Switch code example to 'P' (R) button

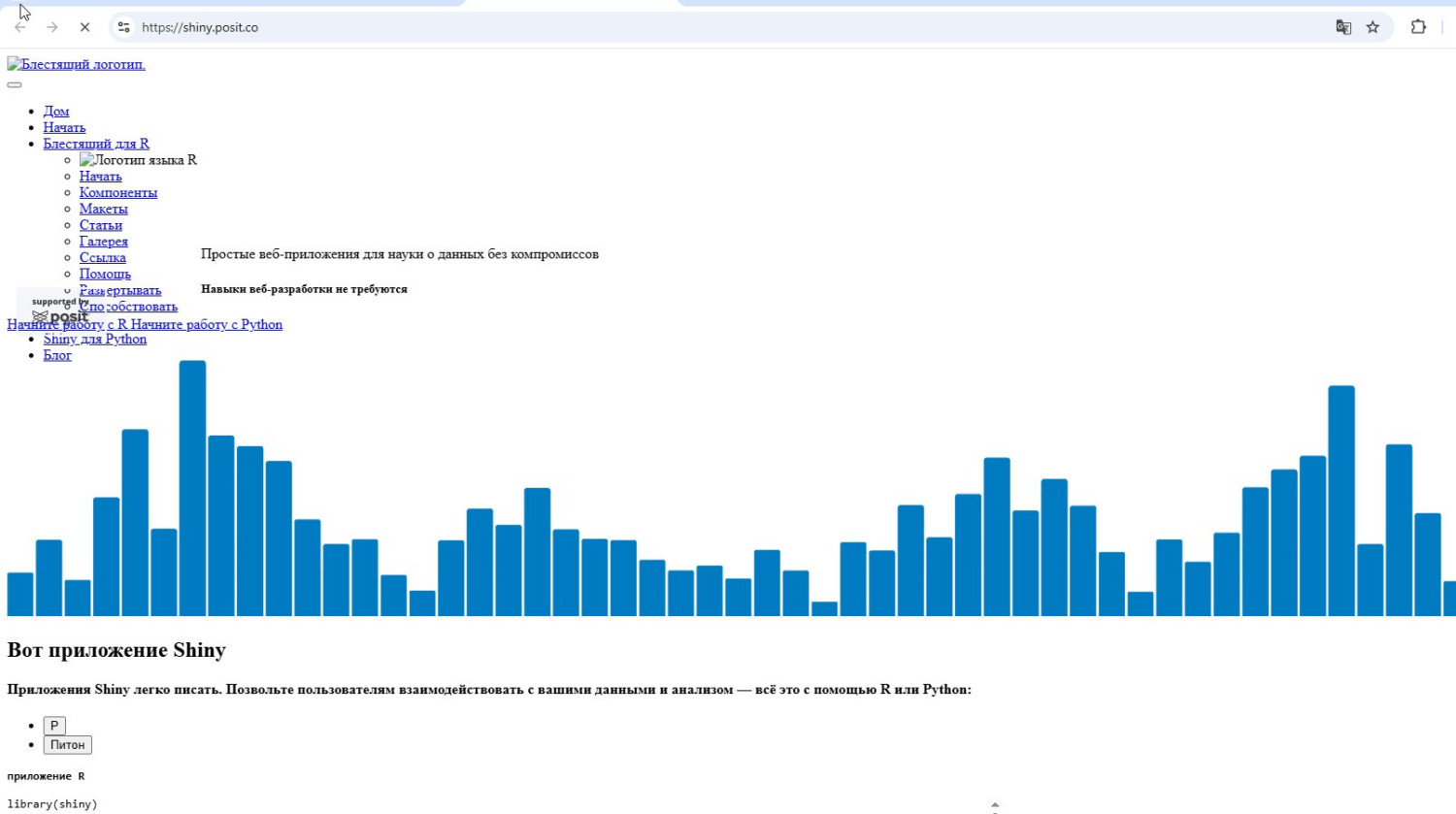[54, 726]
